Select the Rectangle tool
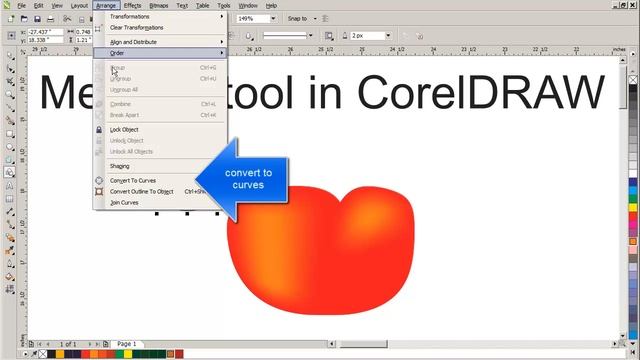The height and width of the screenshot is (360, 640). point(10,134)
